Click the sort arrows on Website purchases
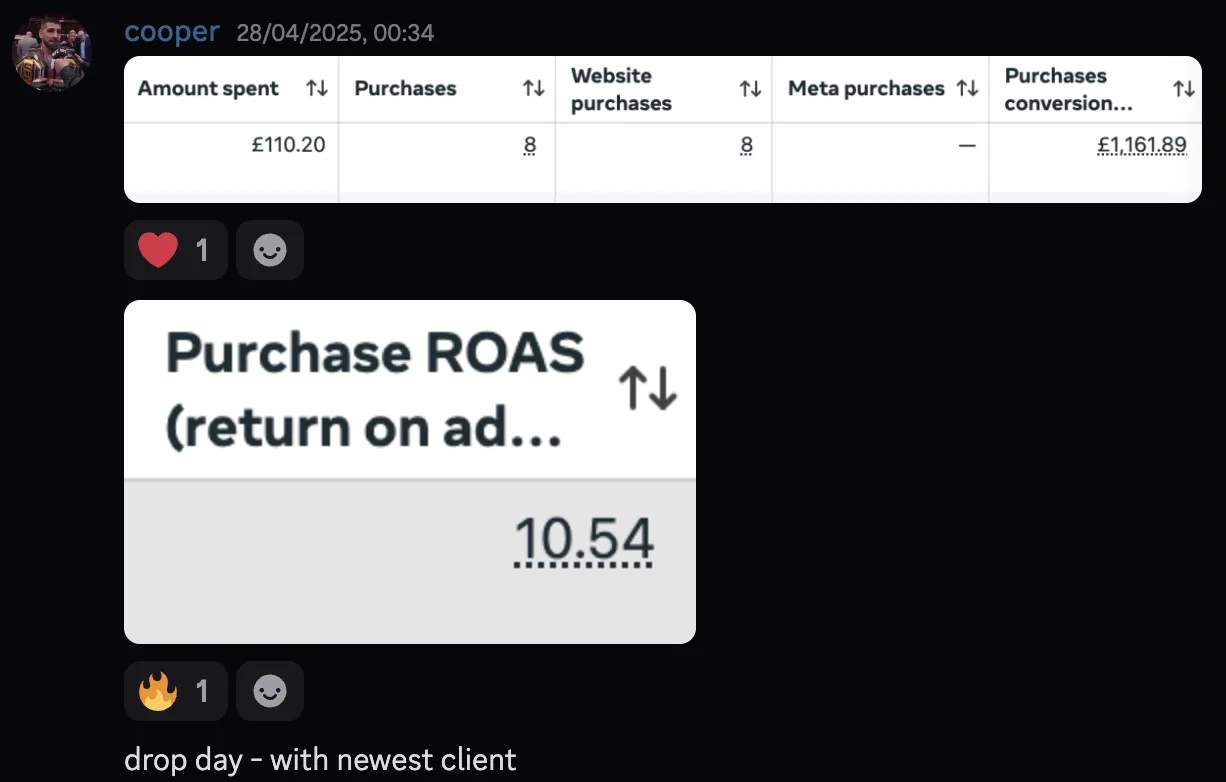Image resolution: width=1226 pixels, height=782 pixels. point(750,89)
